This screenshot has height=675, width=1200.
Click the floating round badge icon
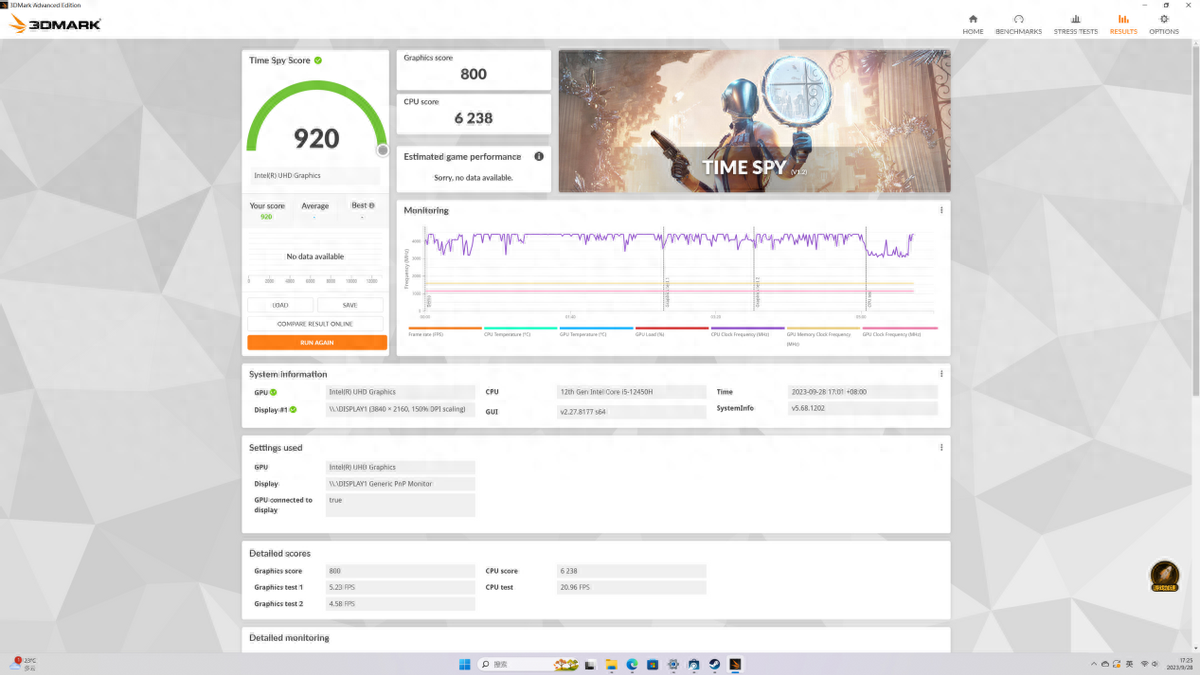coord(1163,576)
